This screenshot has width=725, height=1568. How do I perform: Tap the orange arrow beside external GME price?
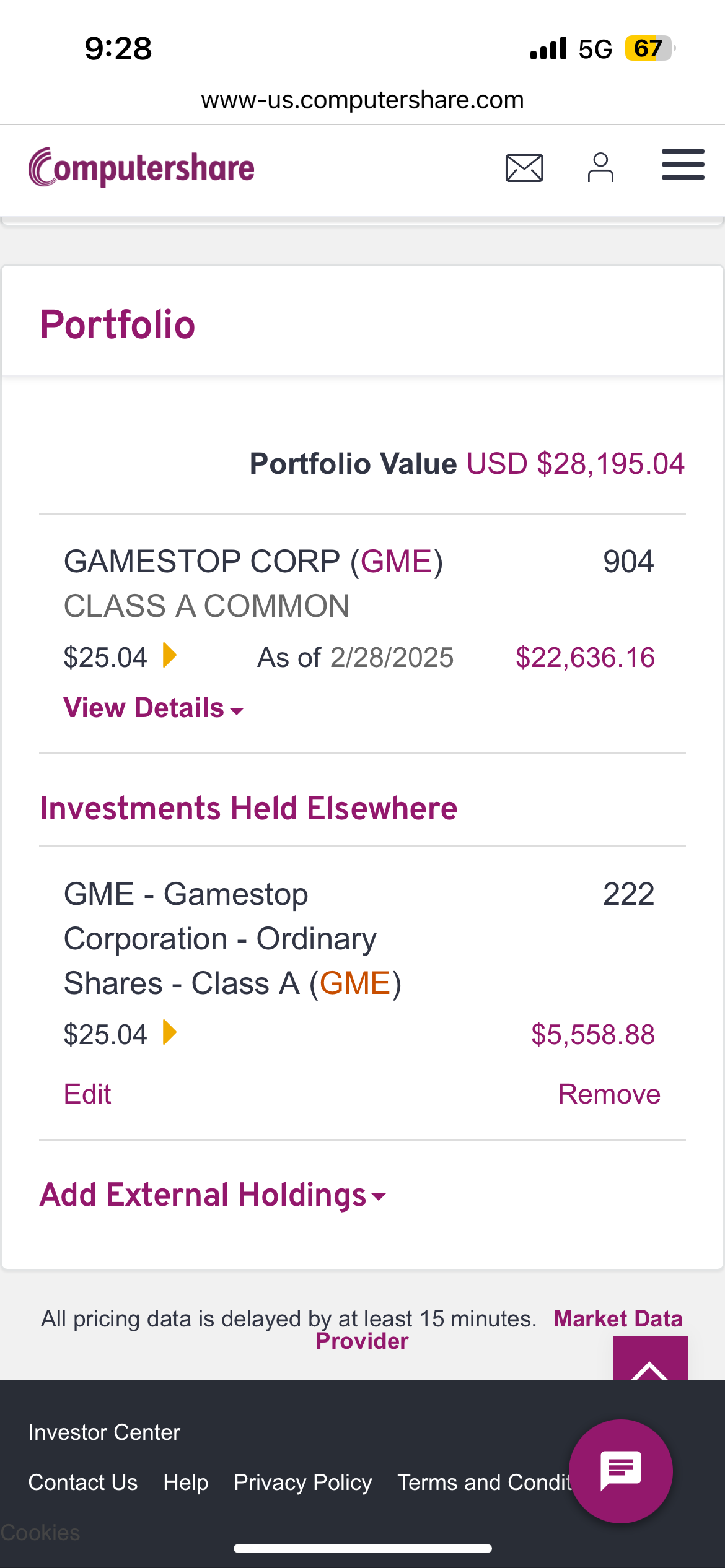coord(169,1032)
